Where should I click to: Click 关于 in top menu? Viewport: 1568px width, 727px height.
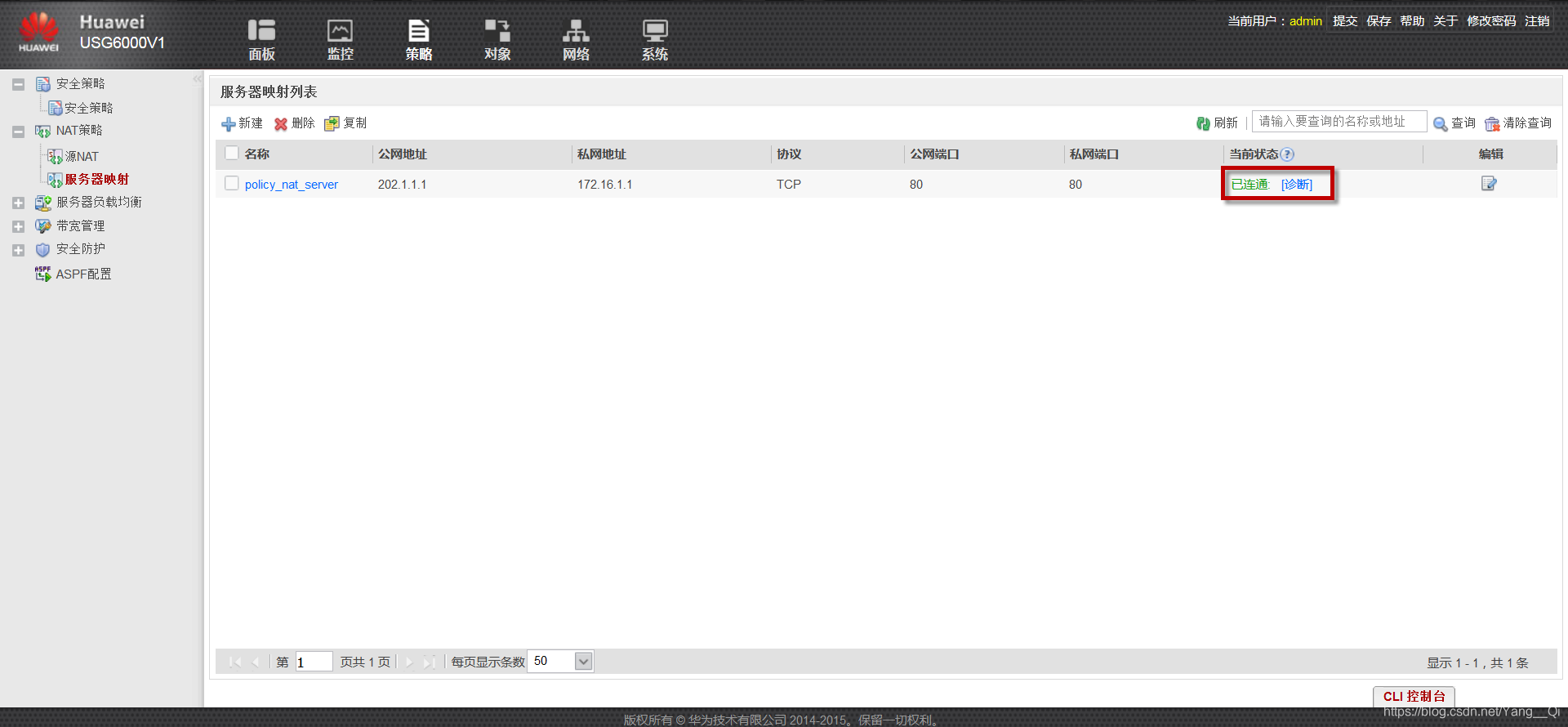coord(1445,21)
